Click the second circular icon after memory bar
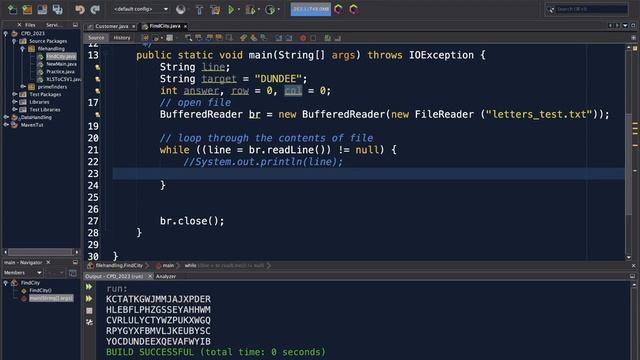 click(354, 9)
